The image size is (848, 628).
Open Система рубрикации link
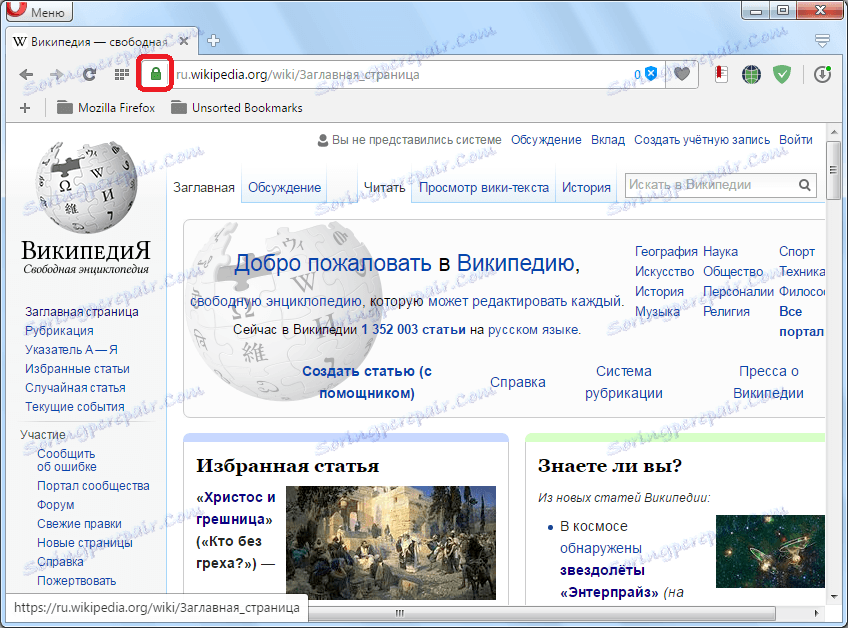pyautogui.click(x=624, y=382)
